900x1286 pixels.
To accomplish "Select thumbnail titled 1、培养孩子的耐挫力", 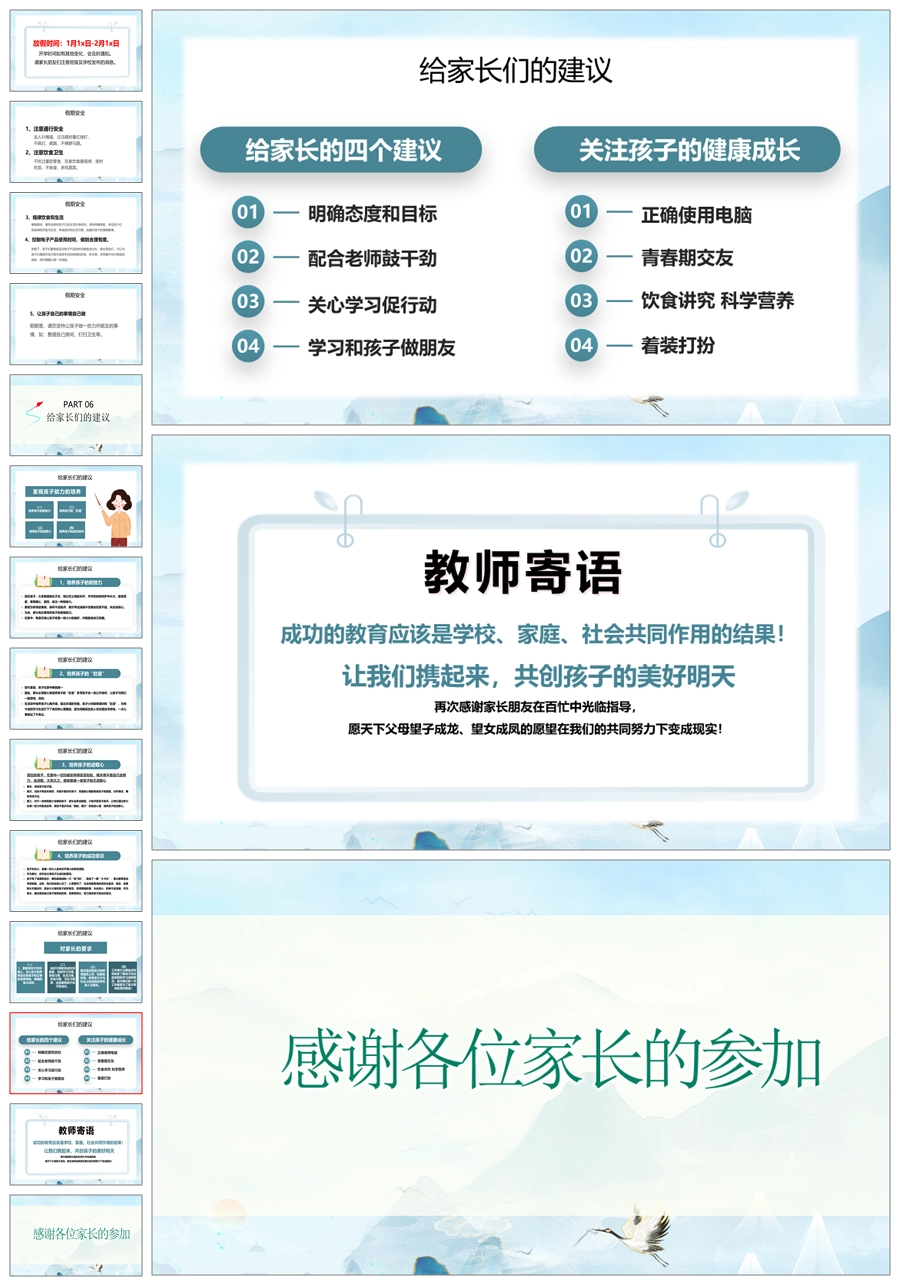I will 76,597.
